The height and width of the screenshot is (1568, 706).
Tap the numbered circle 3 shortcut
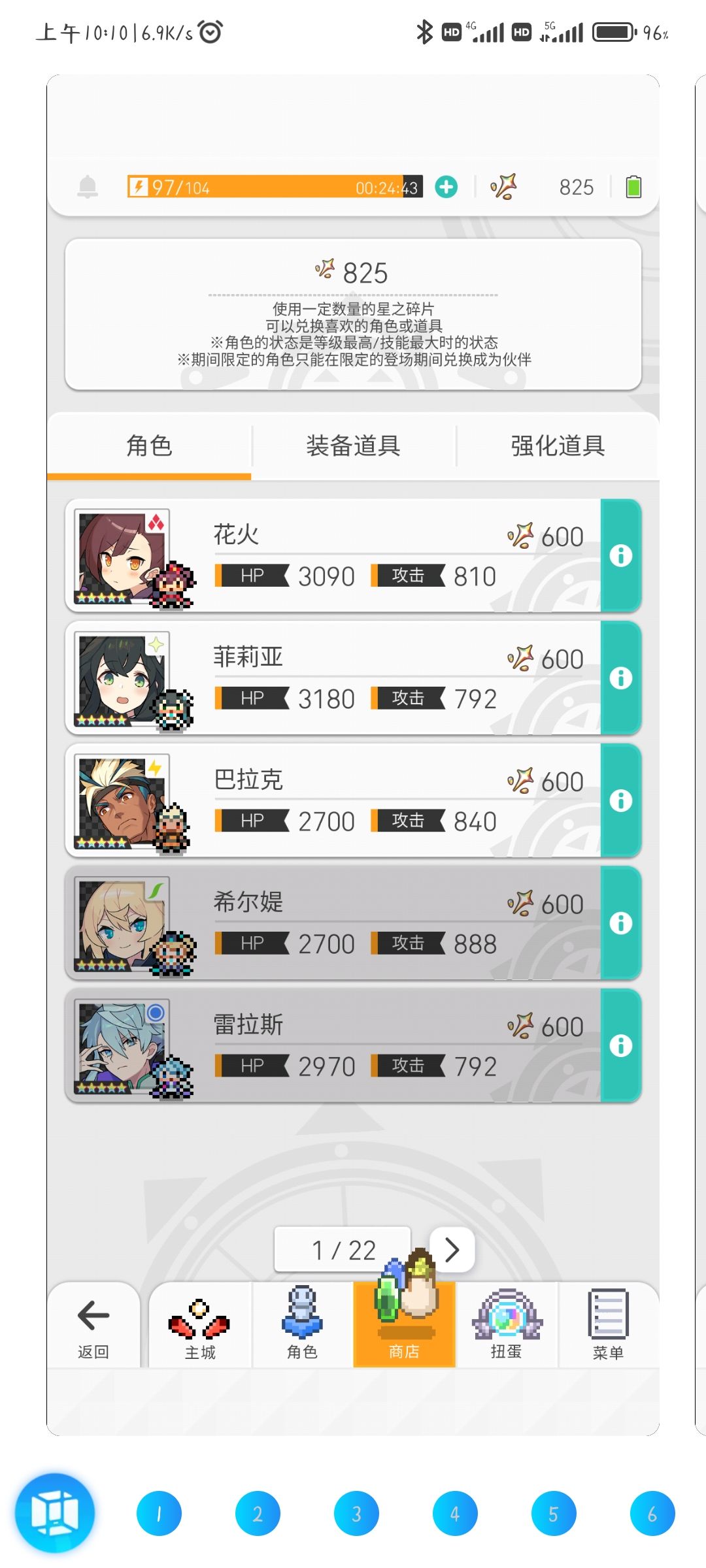pyautogui.click(x=356, y=1513)
